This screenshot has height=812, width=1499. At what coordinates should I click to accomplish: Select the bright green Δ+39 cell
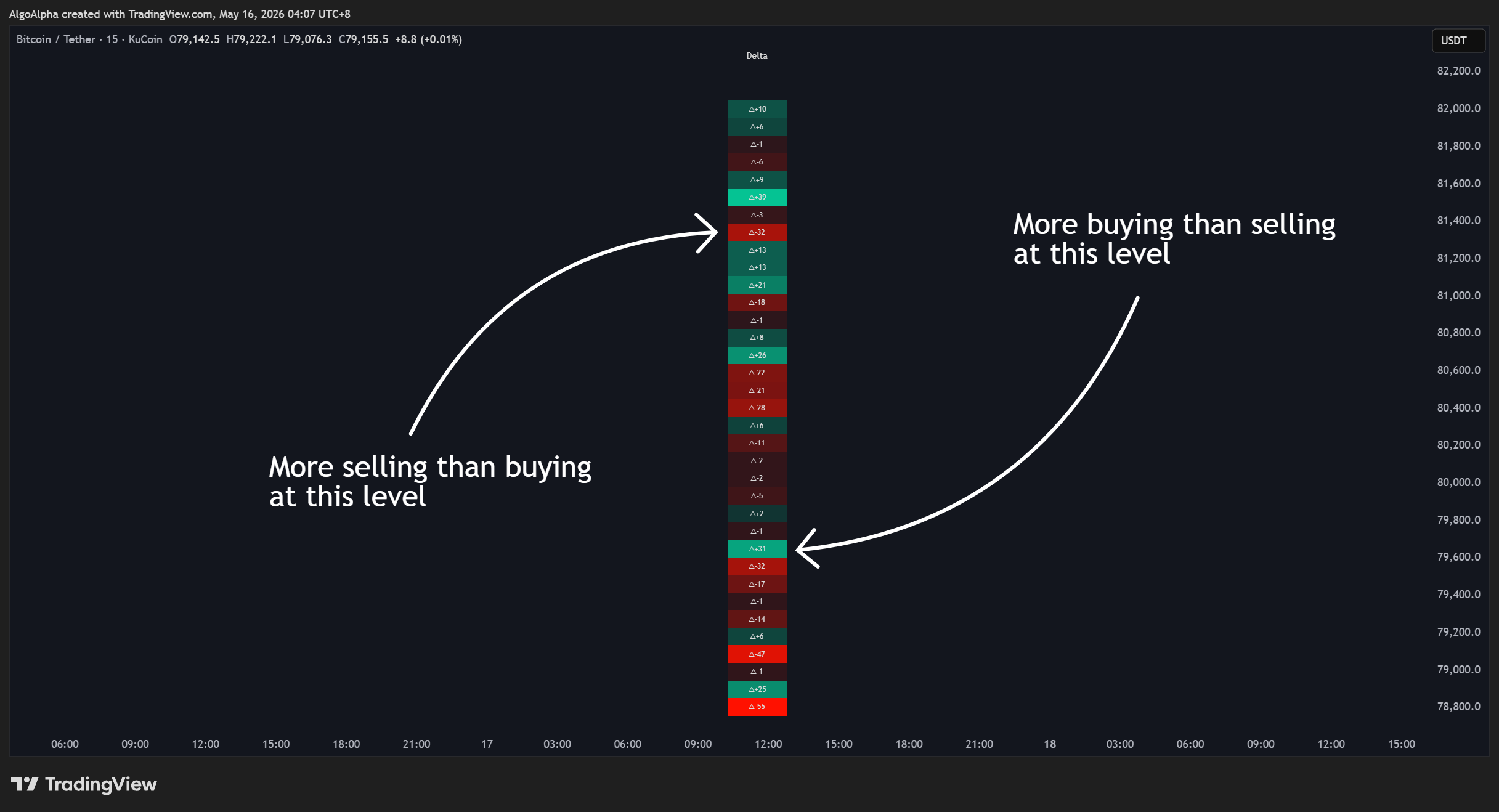point(757,197)
